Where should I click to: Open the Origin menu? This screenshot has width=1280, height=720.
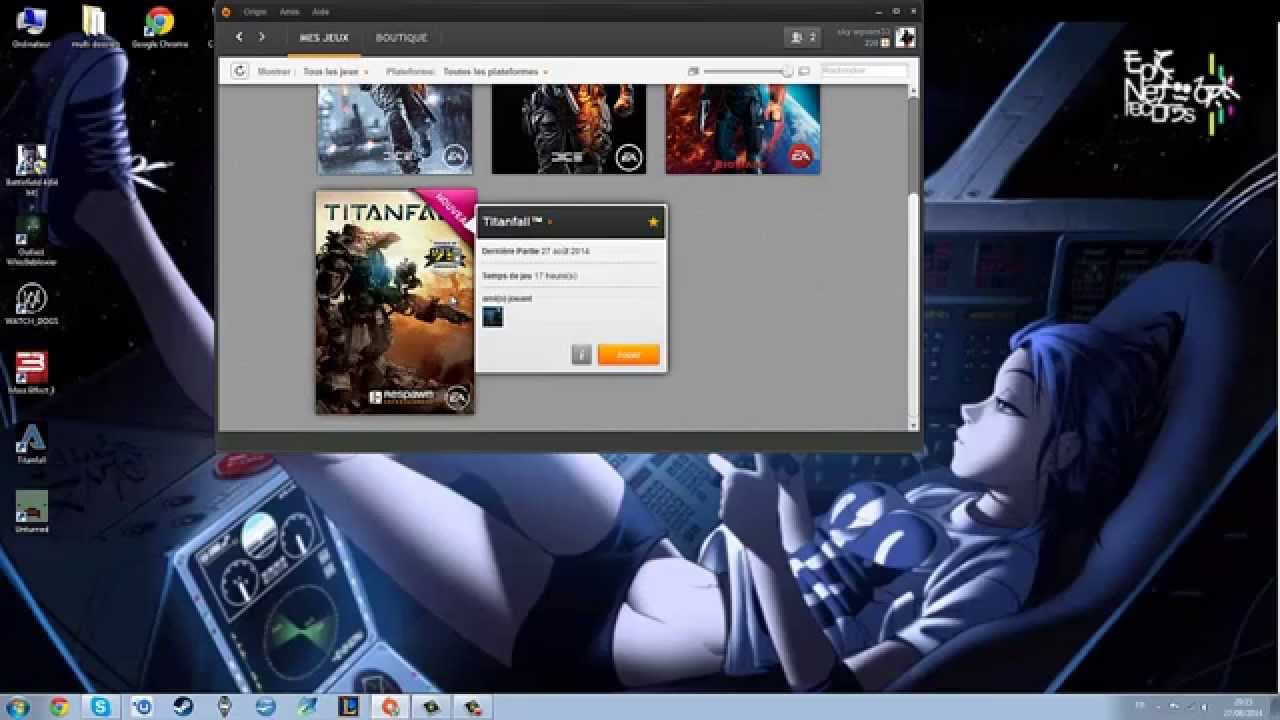click(255, 12)
